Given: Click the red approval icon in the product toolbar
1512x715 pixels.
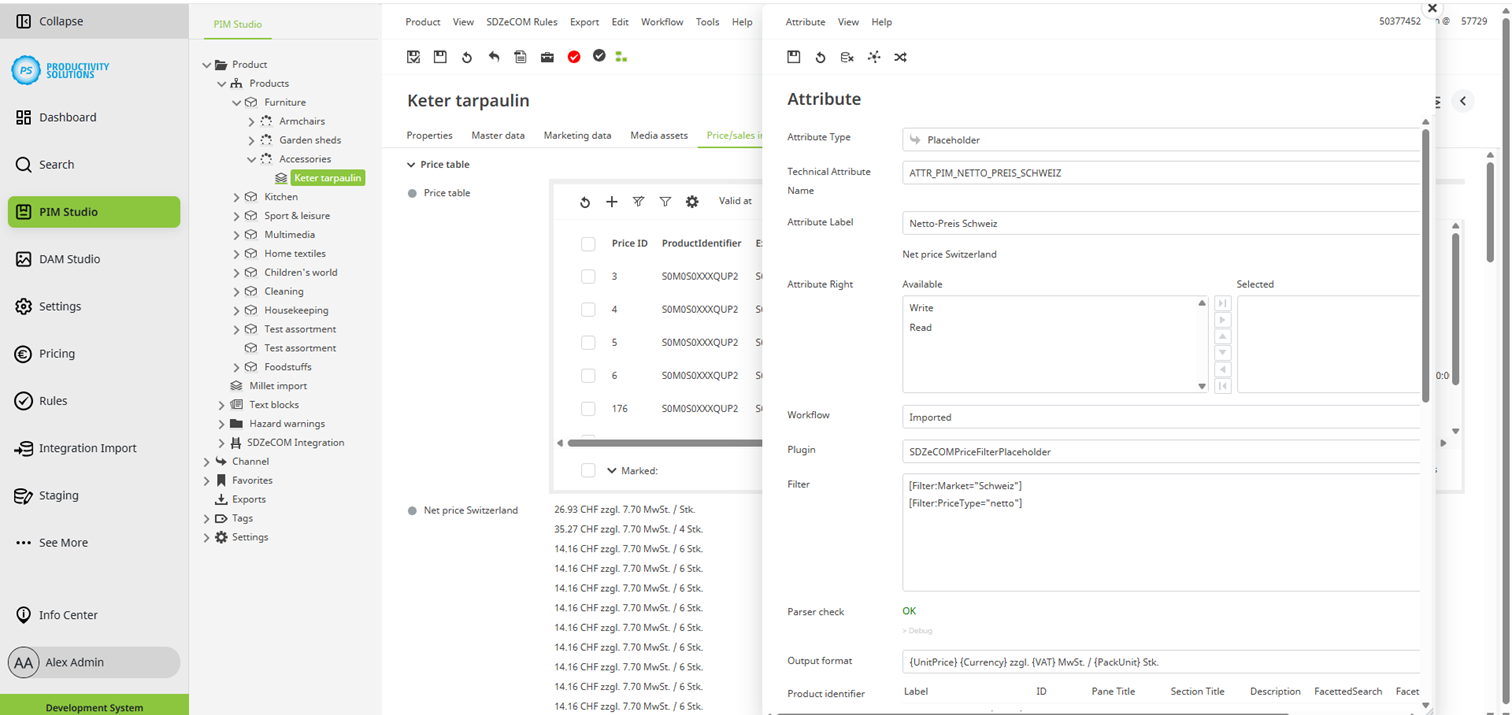Looking at the screenshot, I should pos(573,57).
